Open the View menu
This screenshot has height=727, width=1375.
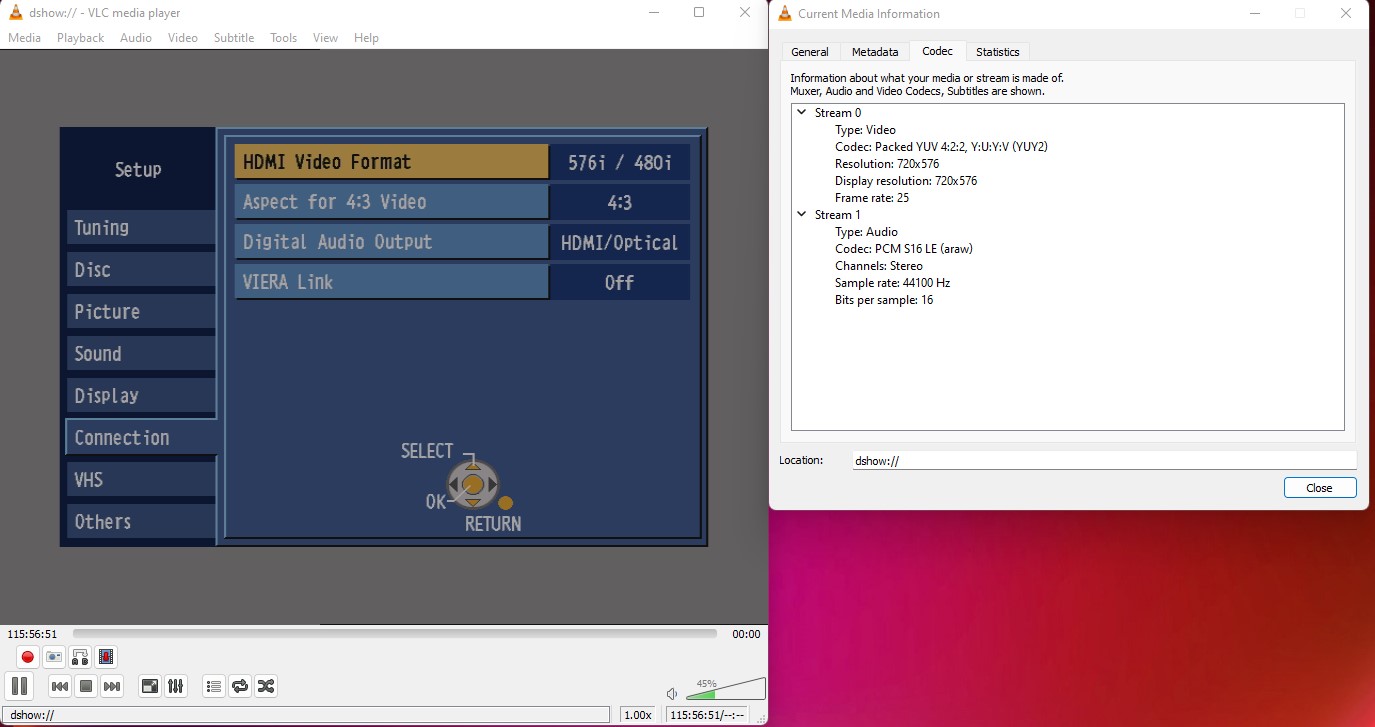click(x=326, y=38)
